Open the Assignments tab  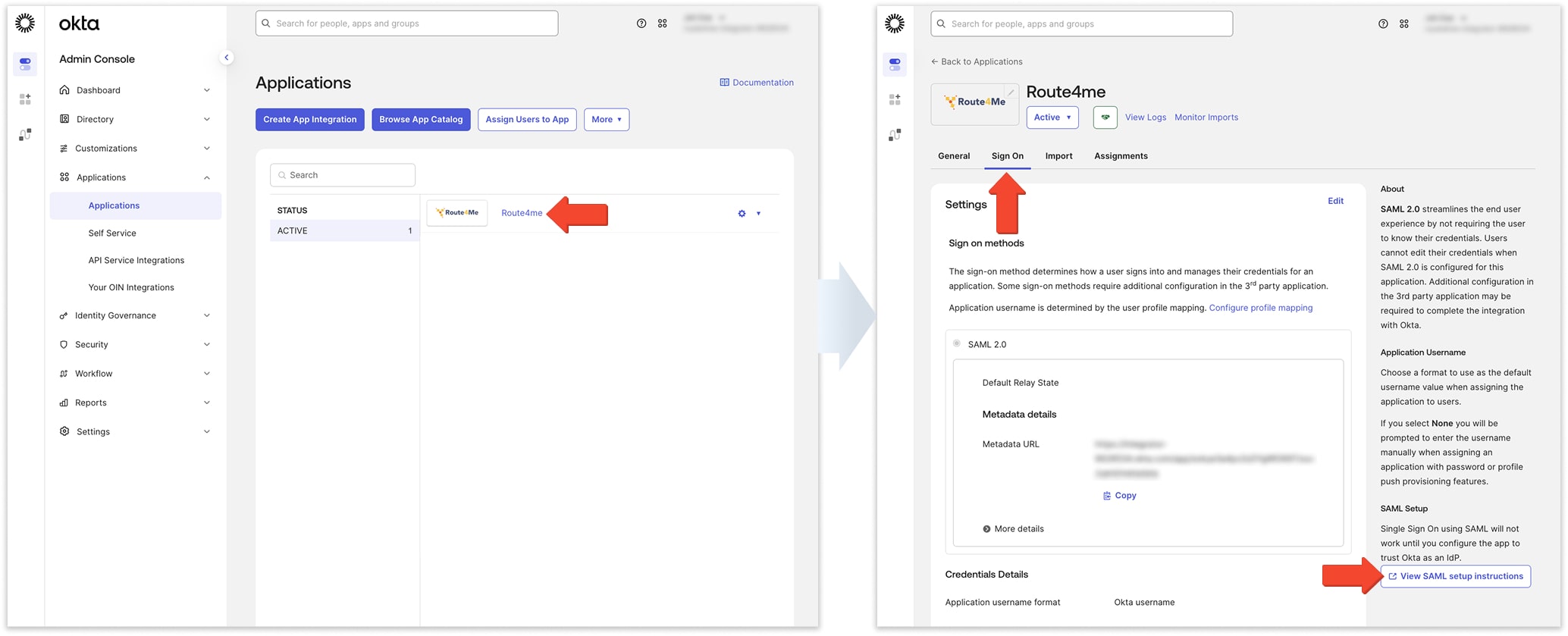1120,156
